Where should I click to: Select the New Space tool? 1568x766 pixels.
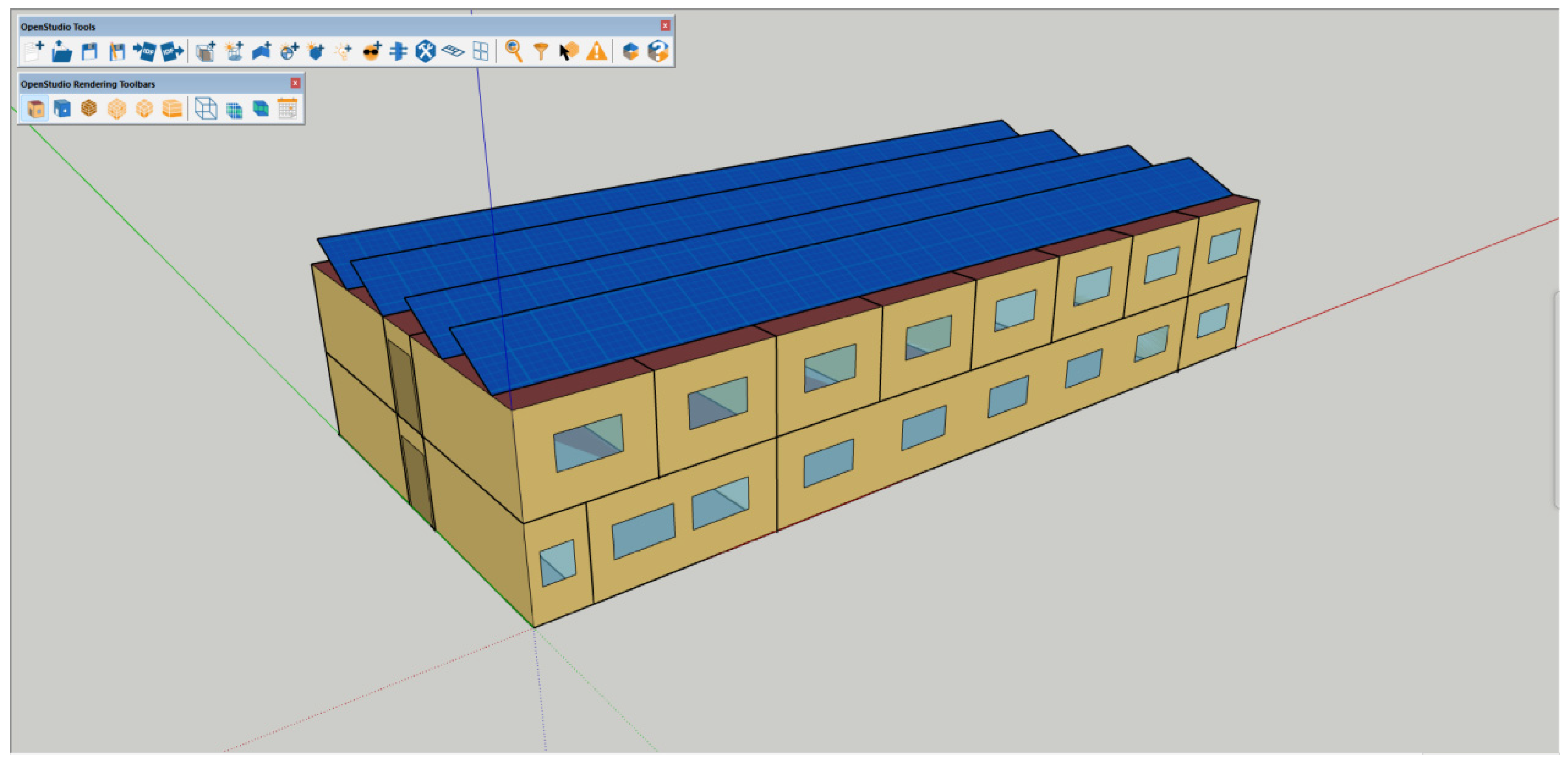click(x=206, y=51)
